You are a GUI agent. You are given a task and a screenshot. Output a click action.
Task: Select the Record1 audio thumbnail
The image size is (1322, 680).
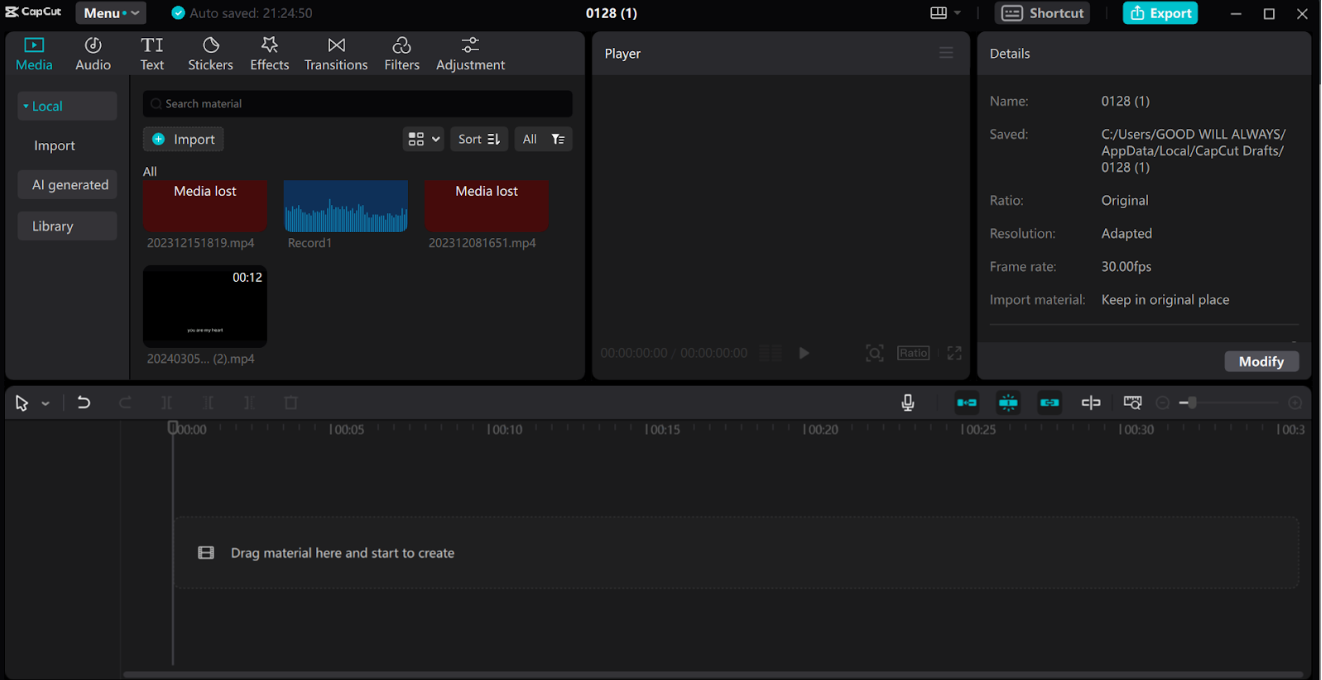click(x=346, y=205)
